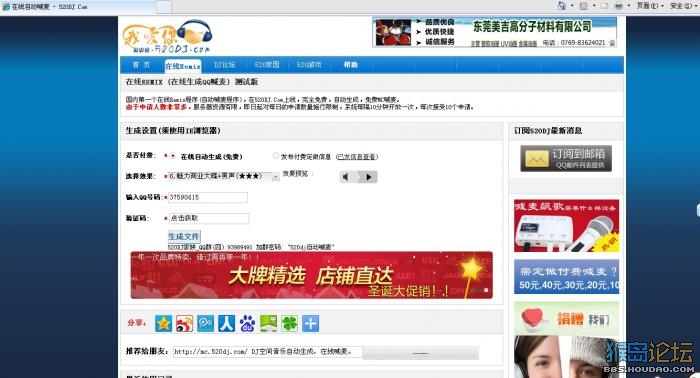Select the 发布付费定做信息 radio option
The height and width of the screenshot is (378, 700).
275,156
